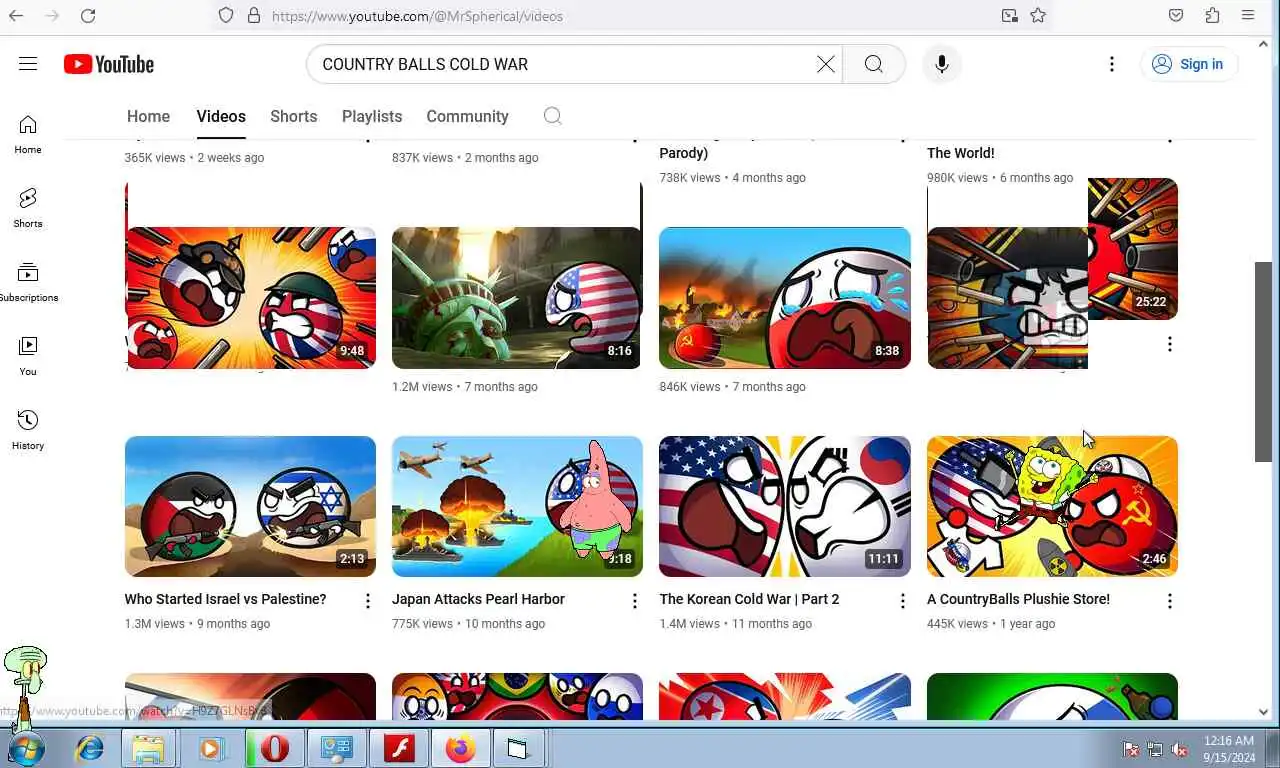Open You in the left sidebar
Image resolution: width=1280 pixels, height=768 pixels.
(28, 356)
